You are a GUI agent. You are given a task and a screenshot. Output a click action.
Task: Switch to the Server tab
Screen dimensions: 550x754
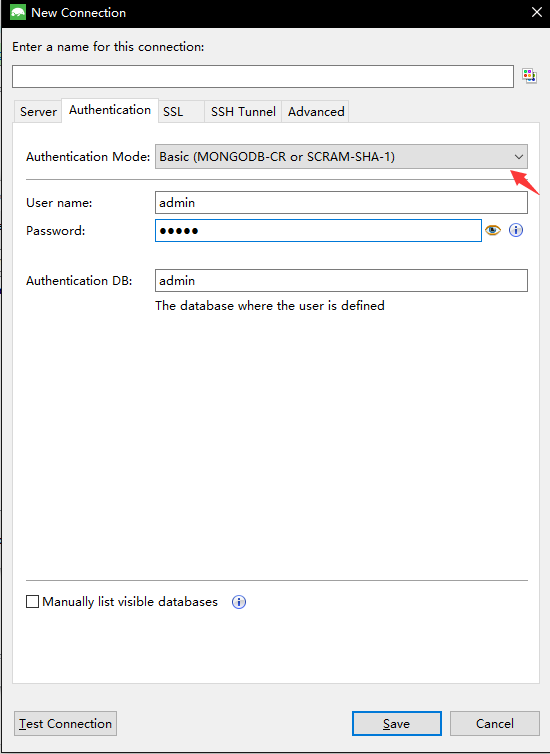click(x=38, y=112)
